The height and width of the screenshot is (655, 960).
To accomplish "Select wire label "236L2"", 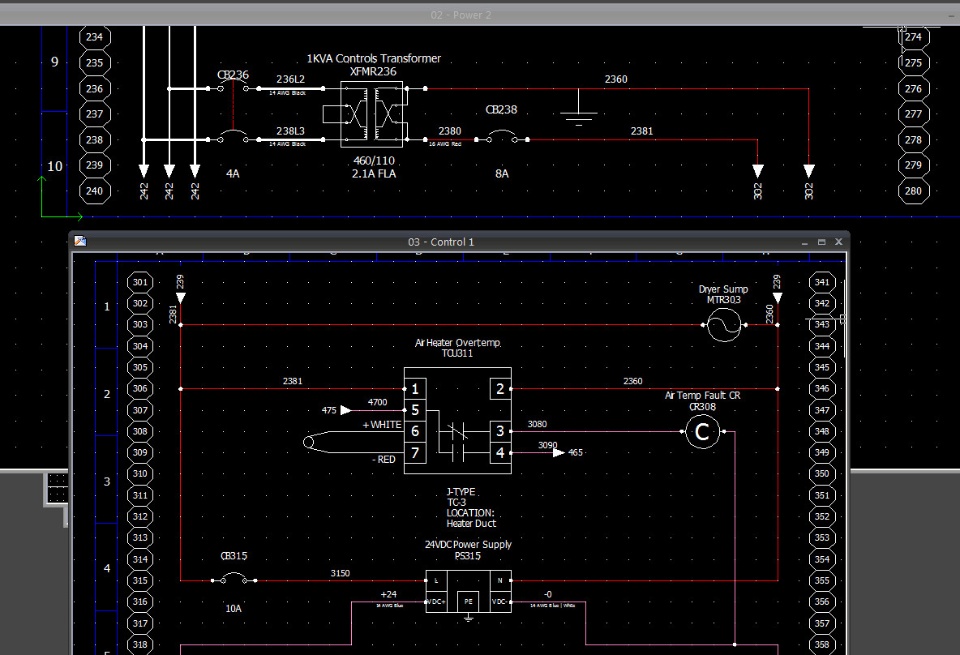I will coord(290,79).
